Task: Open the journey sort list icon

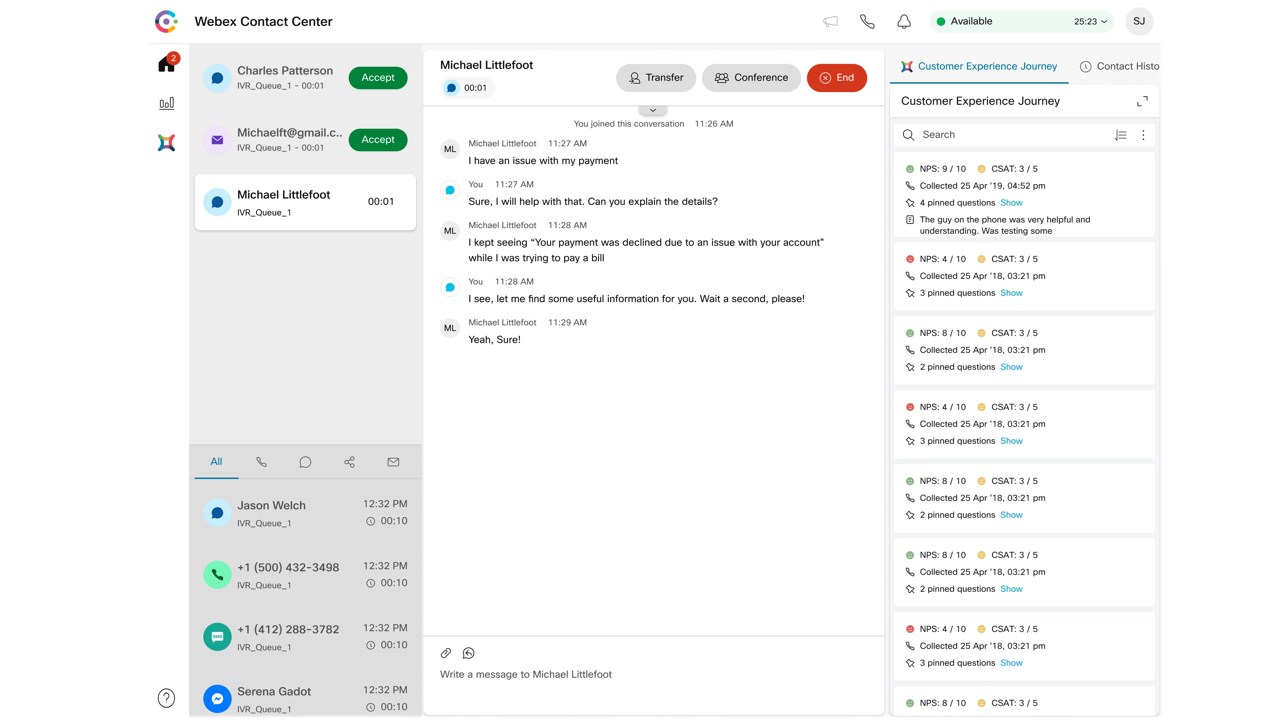Action: tap(1121, 135)
